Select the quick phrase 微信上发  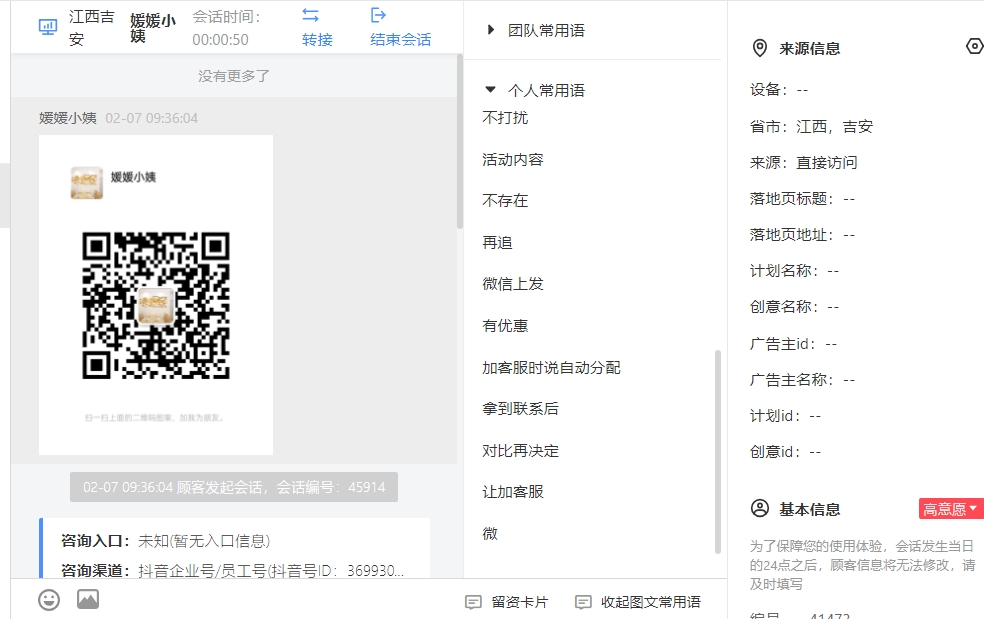coord(513,284)
